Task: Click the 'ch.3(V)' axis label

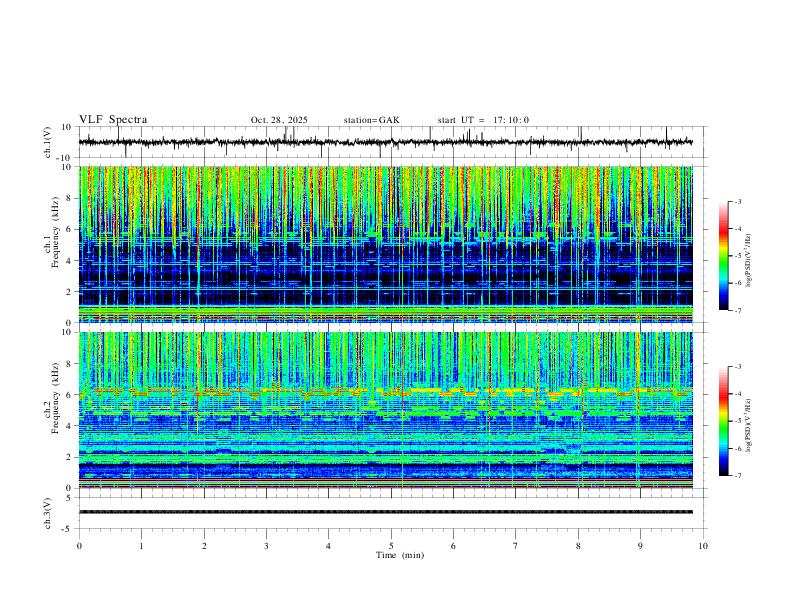Action: pos(48,513)
